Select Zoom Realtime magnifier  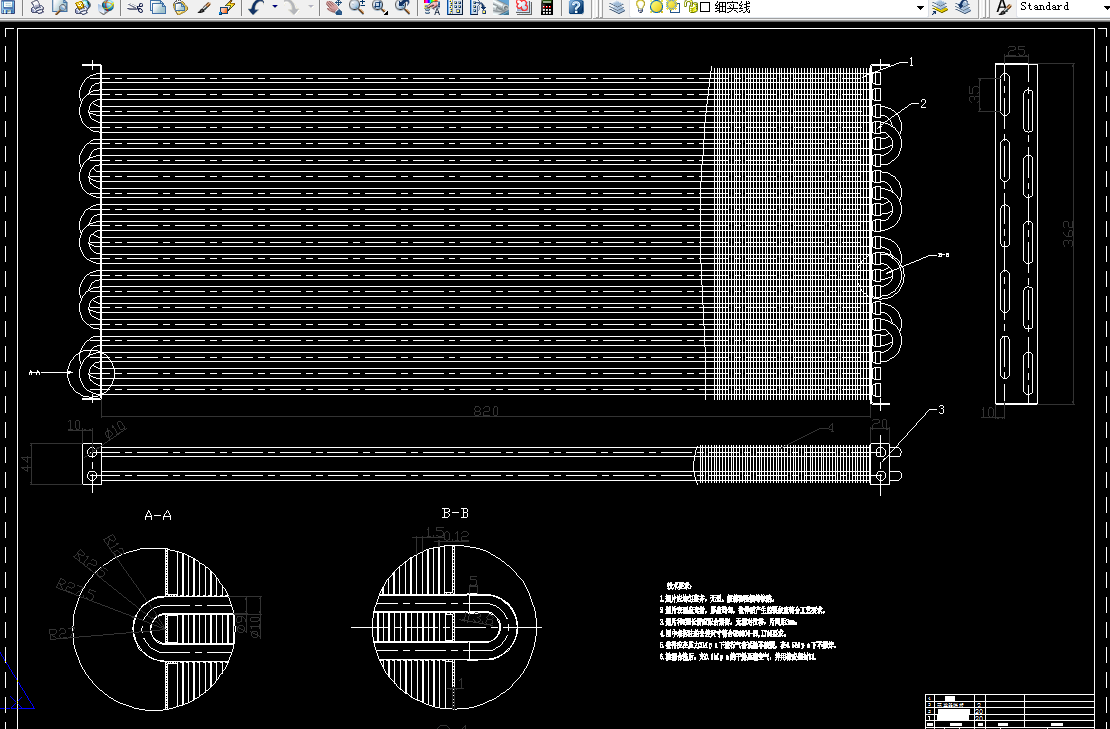357,7
